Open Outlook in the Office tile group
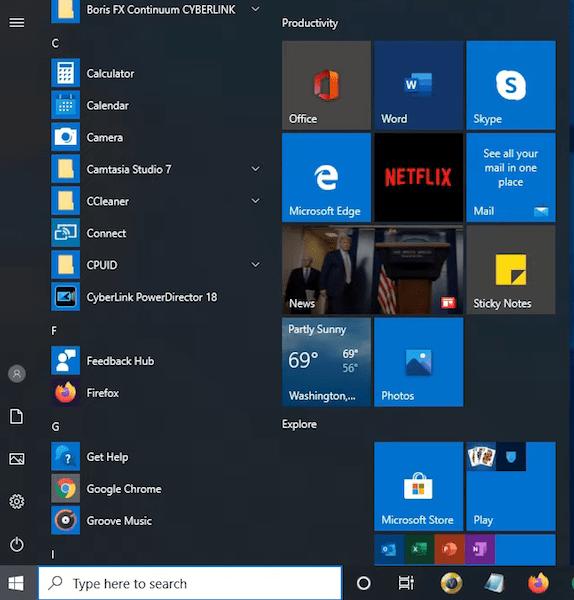 click(x=389, y=549)
